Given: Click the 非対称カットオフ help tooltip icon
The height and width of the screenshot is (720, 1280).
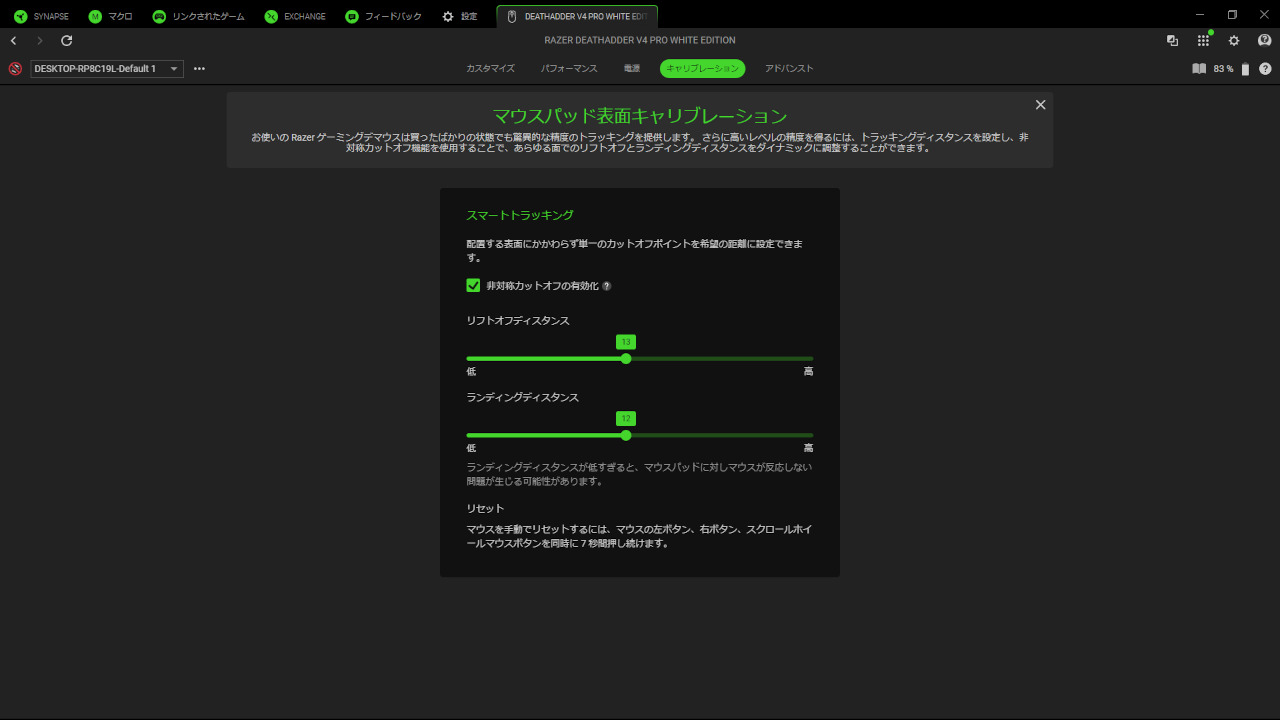Looking at the screenshot, I should pos(606,286).
